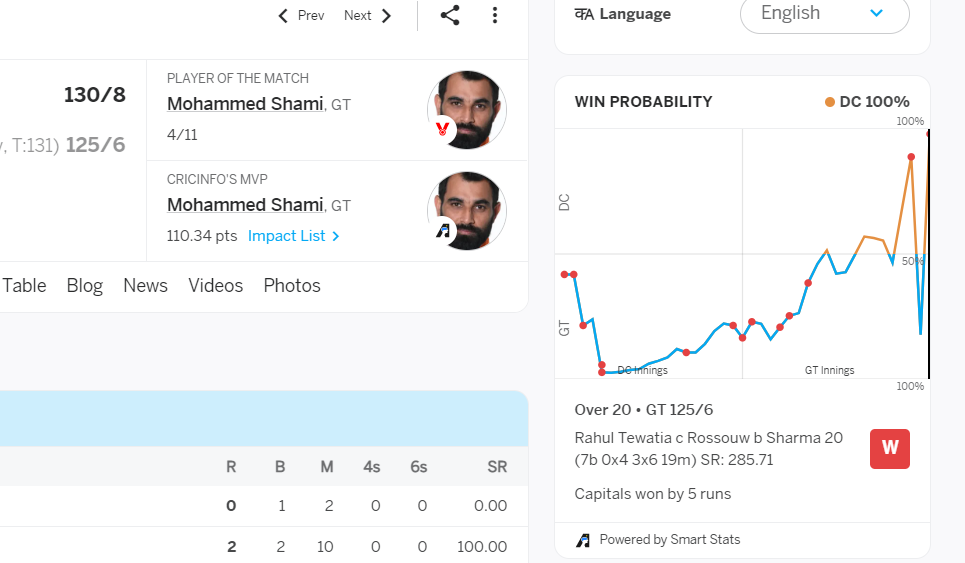965x563 pixels.
Task: Expand Impact List chevron arrow
Action: (x=336, y=236)
